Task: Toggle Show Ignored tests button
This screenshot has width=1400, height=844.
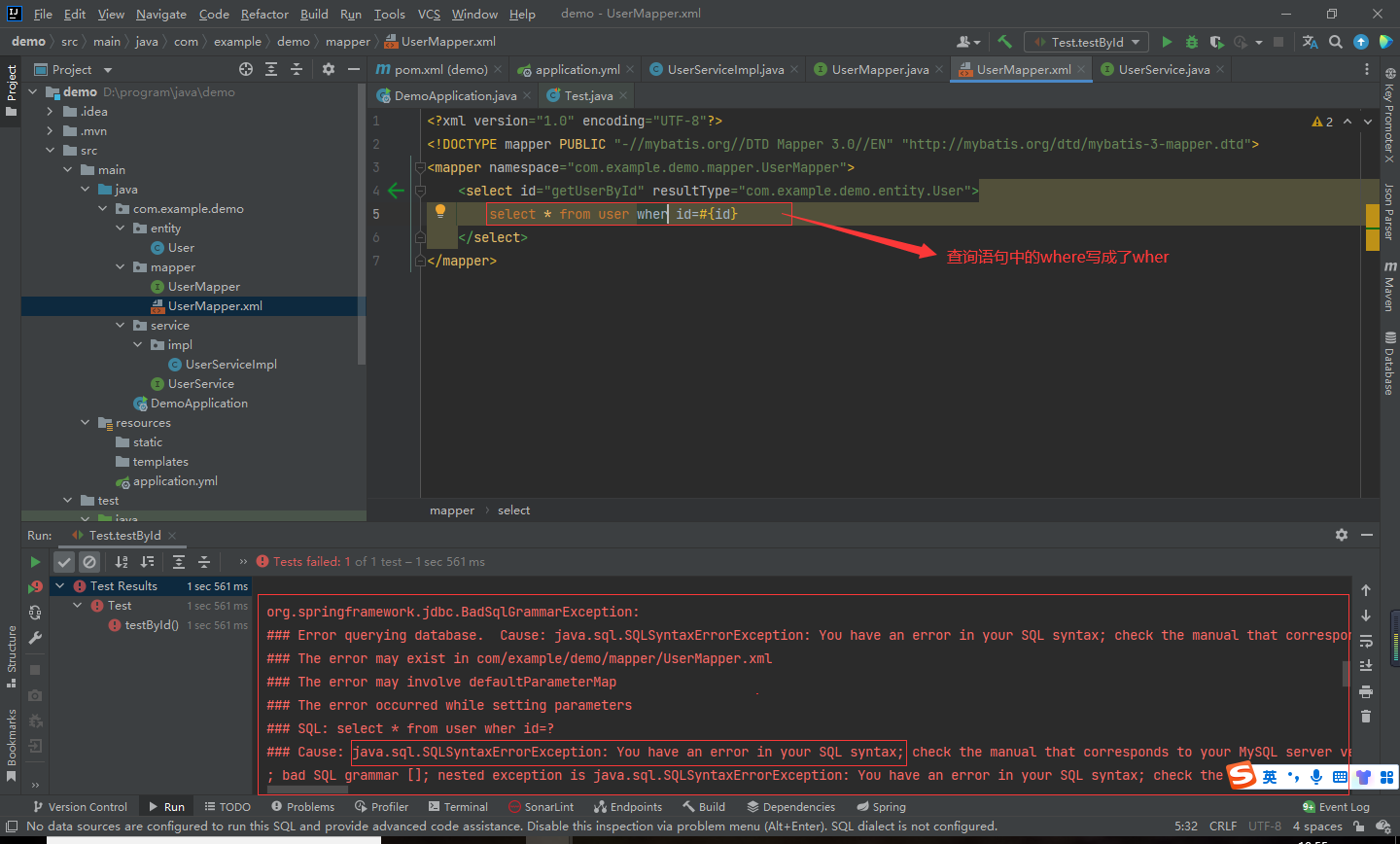Action: click(89, 562)
